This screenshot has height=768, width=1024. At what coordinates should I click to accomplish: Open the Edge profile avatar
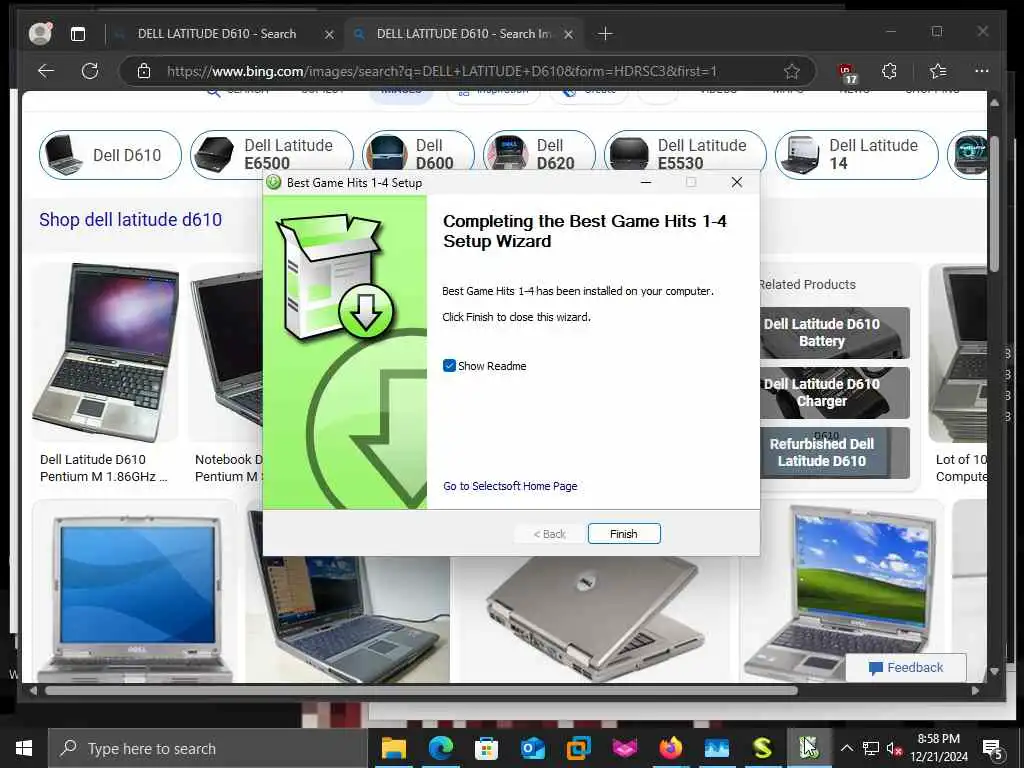tap(40, 33)
